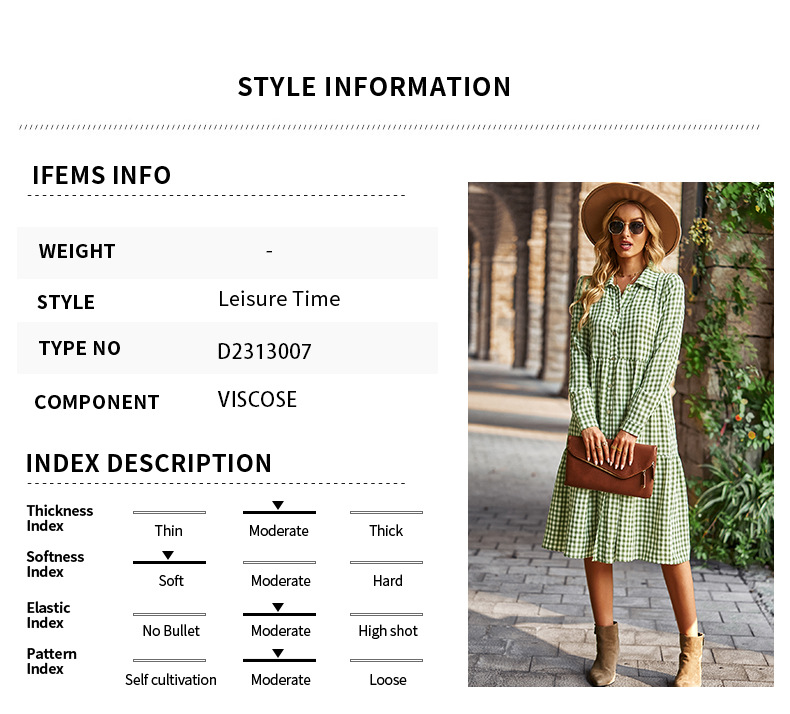Image resolution: width=790 pixels, height=714 pixels.
Task: Click the No Bullet option text
Action: [171, 630]
